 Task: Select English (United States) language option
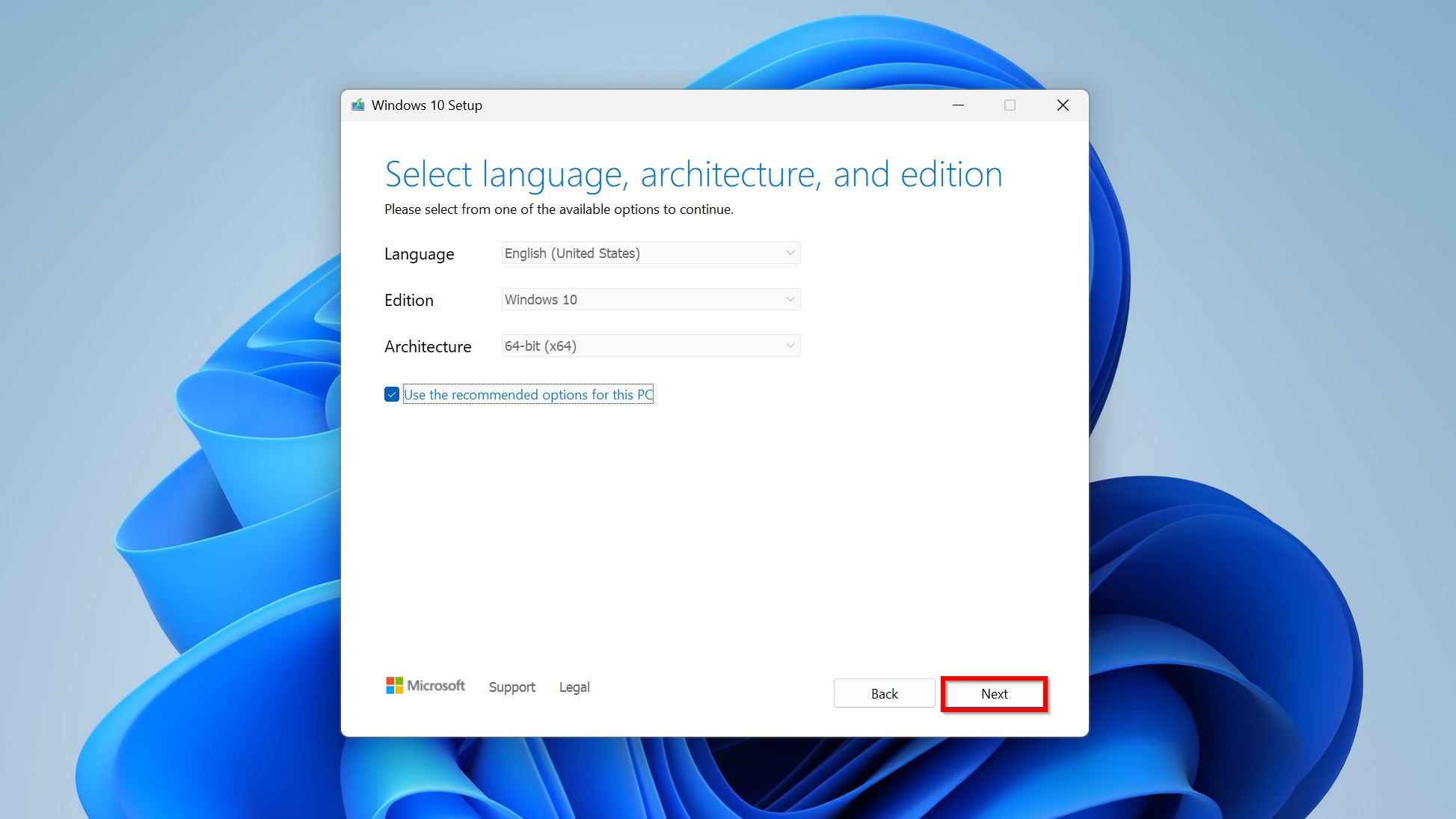click(649, 252)
